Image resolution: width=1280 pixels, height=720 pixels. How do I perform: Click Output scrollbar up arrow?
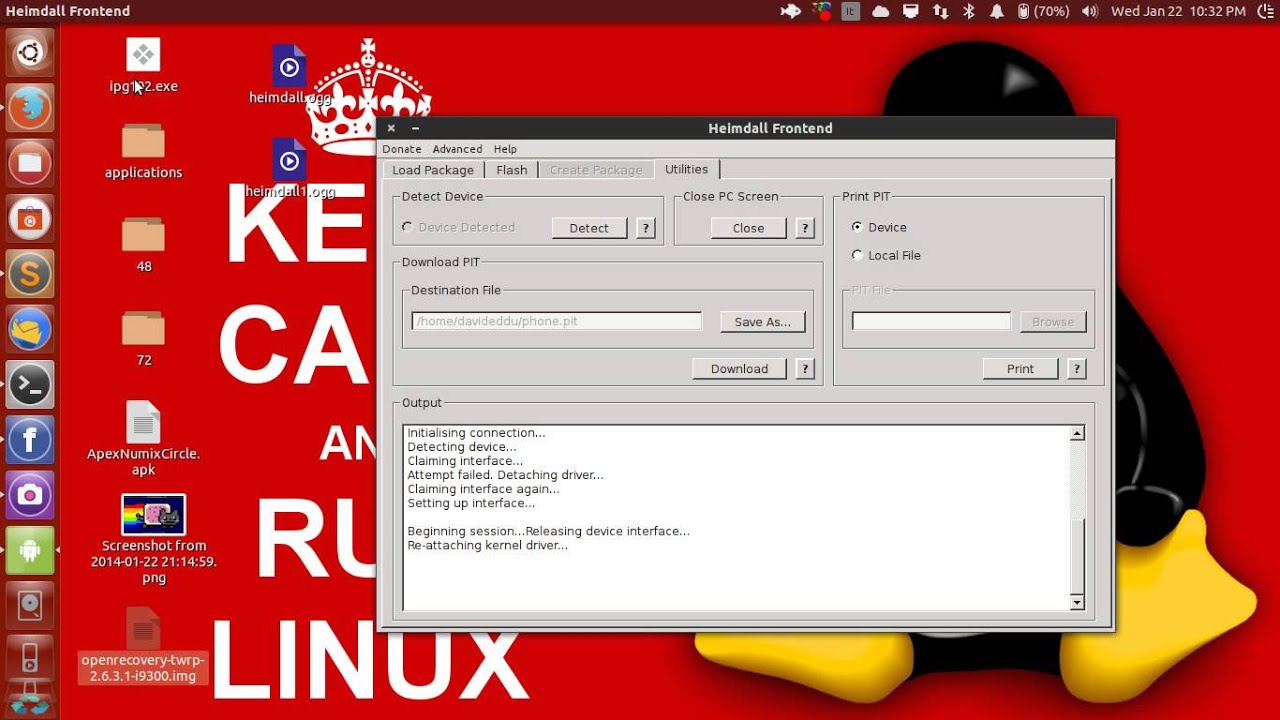point(1077,433)
